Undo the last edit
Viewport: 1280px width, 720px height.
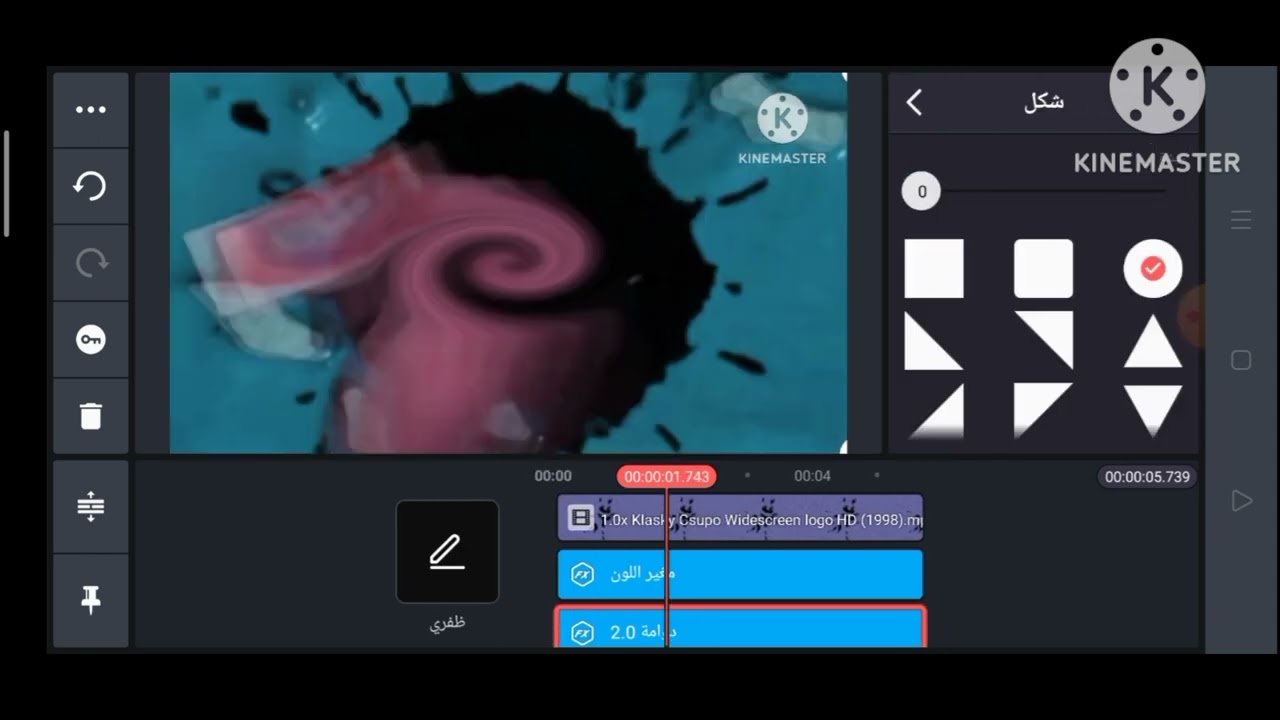click(x=91, y=186)
